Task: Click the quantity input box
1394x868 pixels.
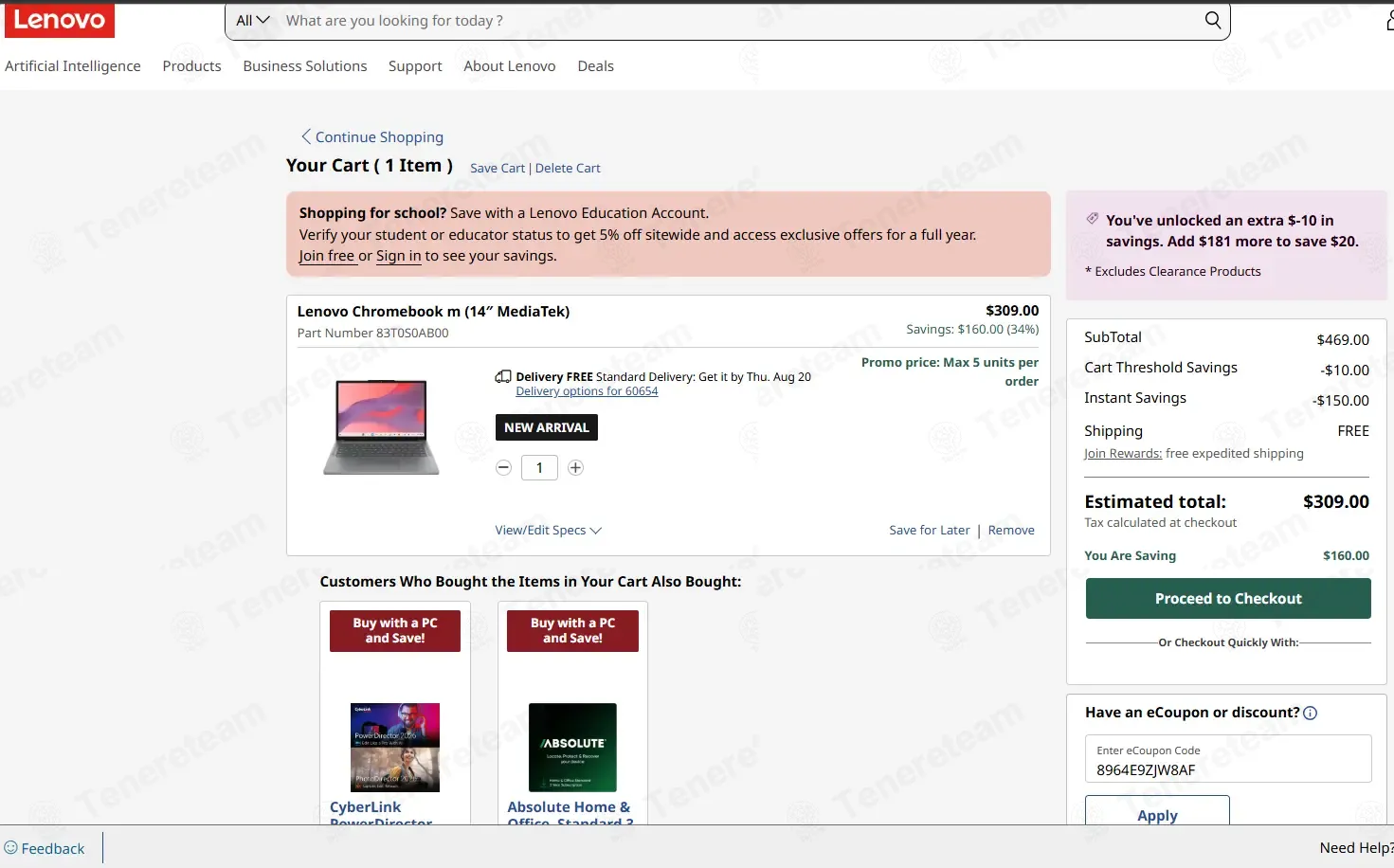Action: [x=539, y=467]
